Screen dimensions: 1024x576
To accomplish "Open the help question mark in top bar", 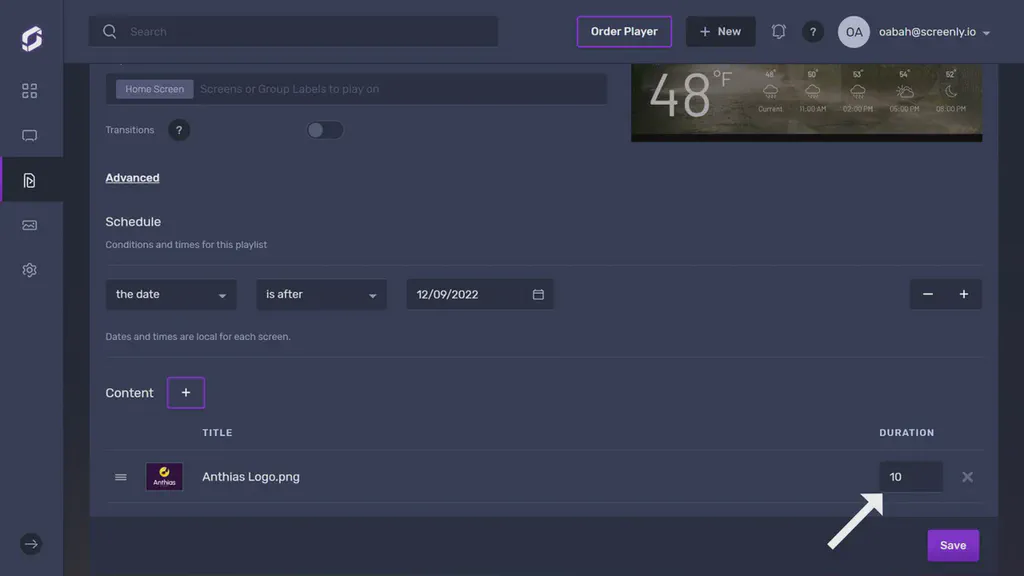I will pyautogui.click(x=813, y=32).
